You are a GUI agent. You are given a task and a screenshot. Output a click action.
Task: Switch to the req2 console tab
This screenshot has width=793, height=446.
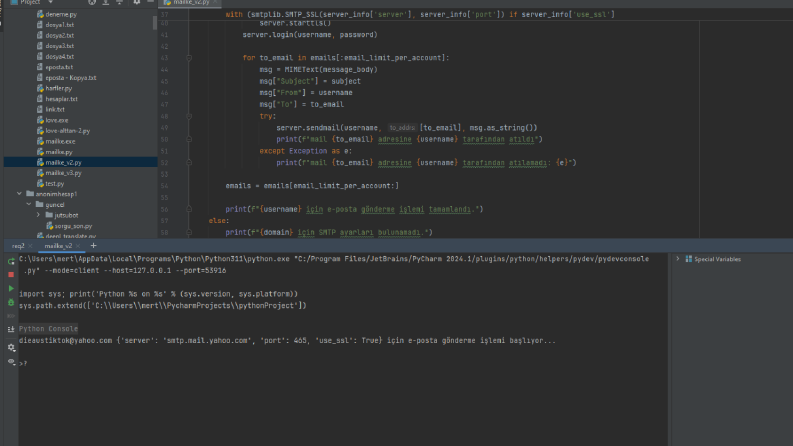(x=18, y=246)
